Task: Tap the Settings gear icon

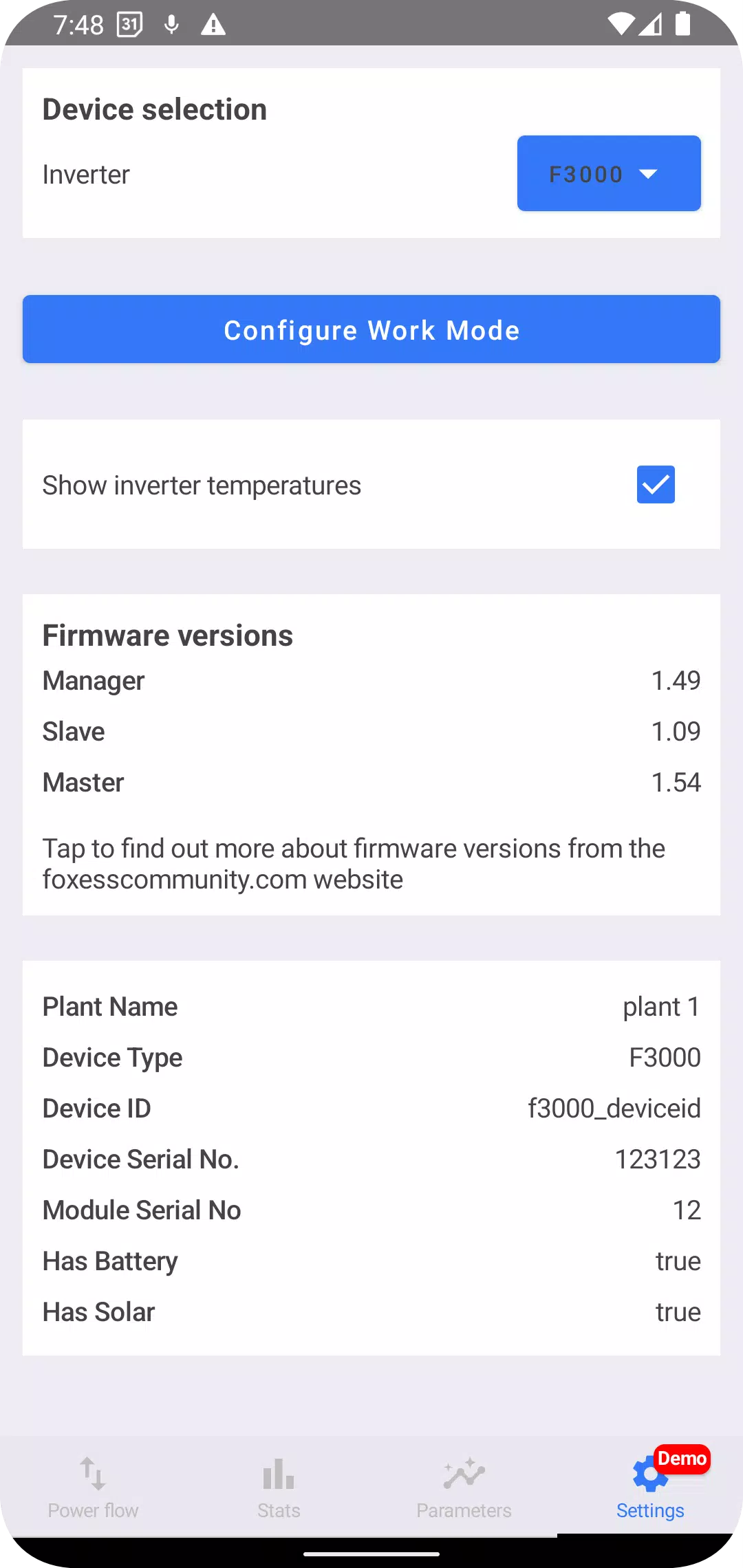Action: [649, 1474]
